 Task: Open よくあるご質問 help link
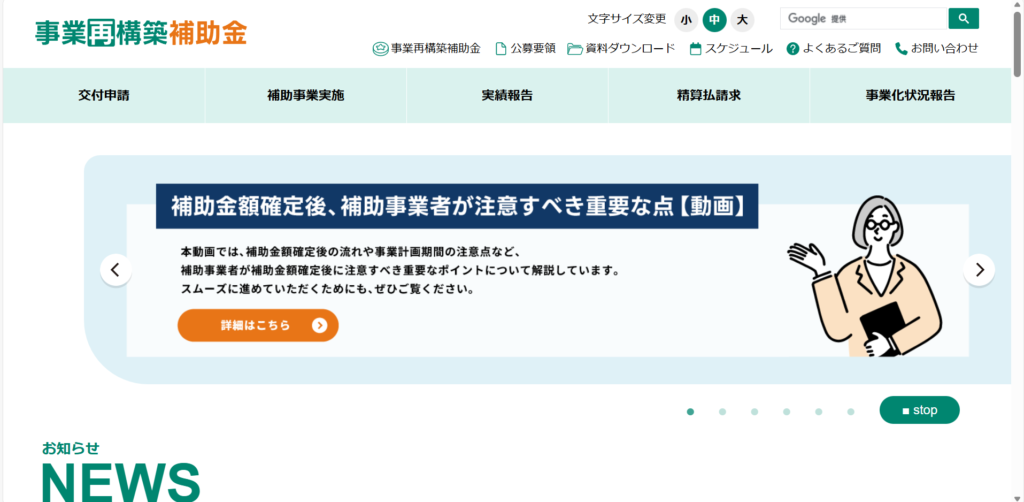834,48
